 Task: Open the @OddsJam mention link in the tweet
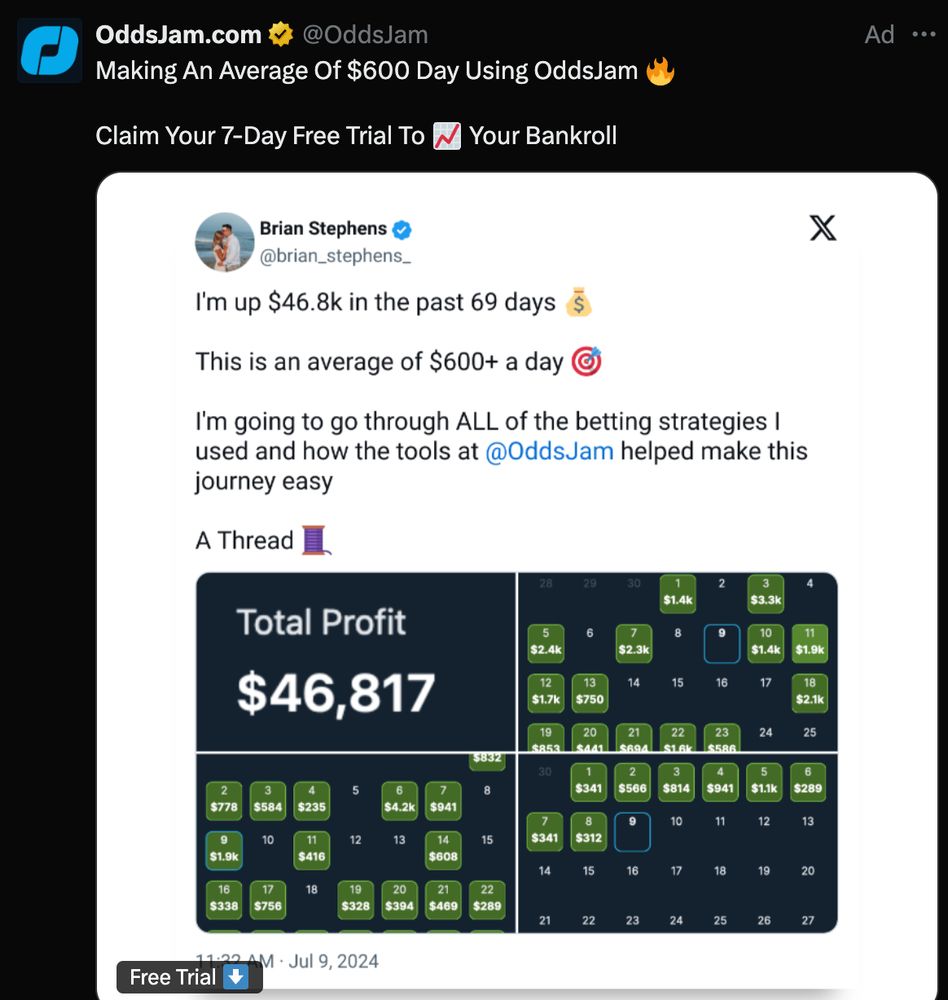coord(547,451)
